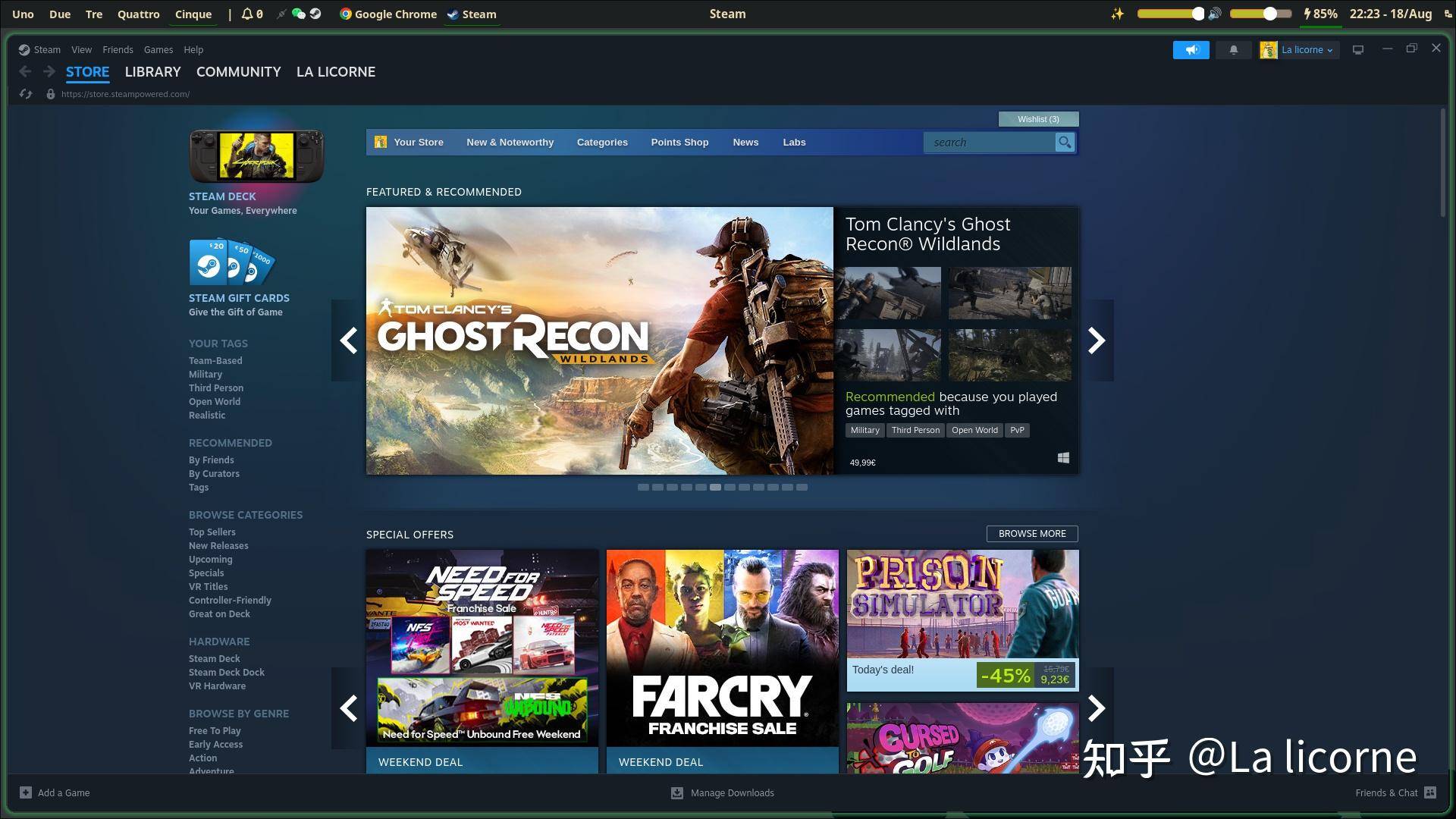The image size is (1456, 819).
Task: Go to next special offers page
Action: pos(1097,708)
